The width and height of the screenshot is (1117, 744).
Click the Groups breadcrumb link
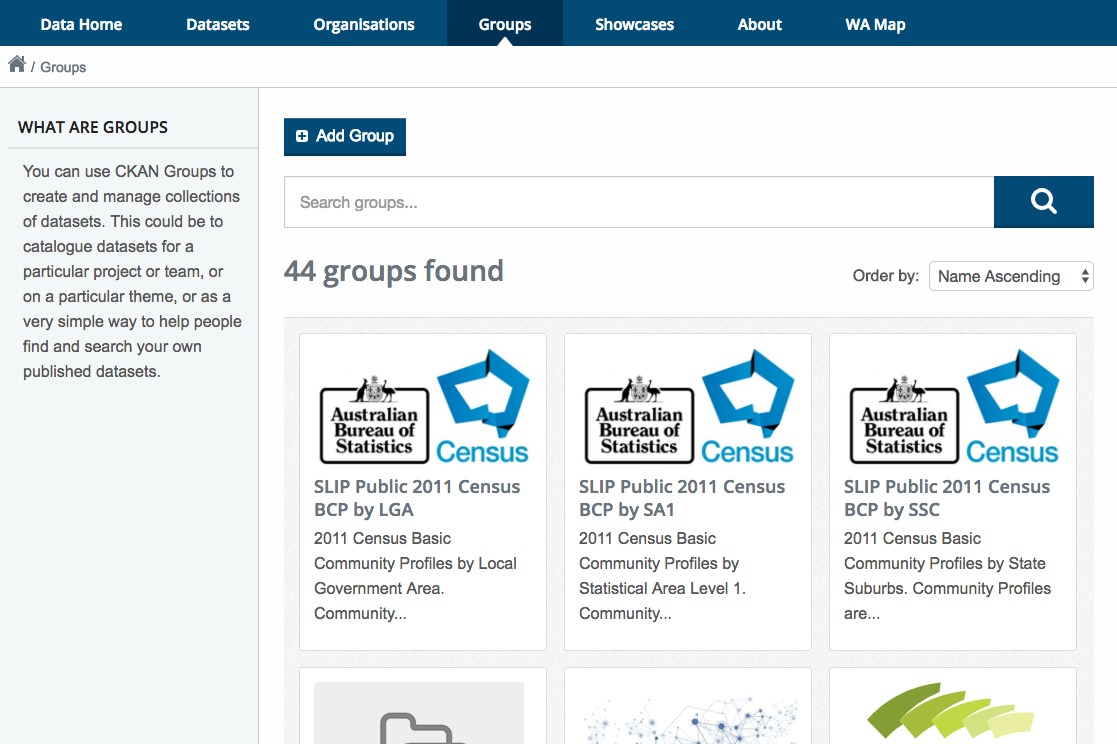(x=63, y=67)
